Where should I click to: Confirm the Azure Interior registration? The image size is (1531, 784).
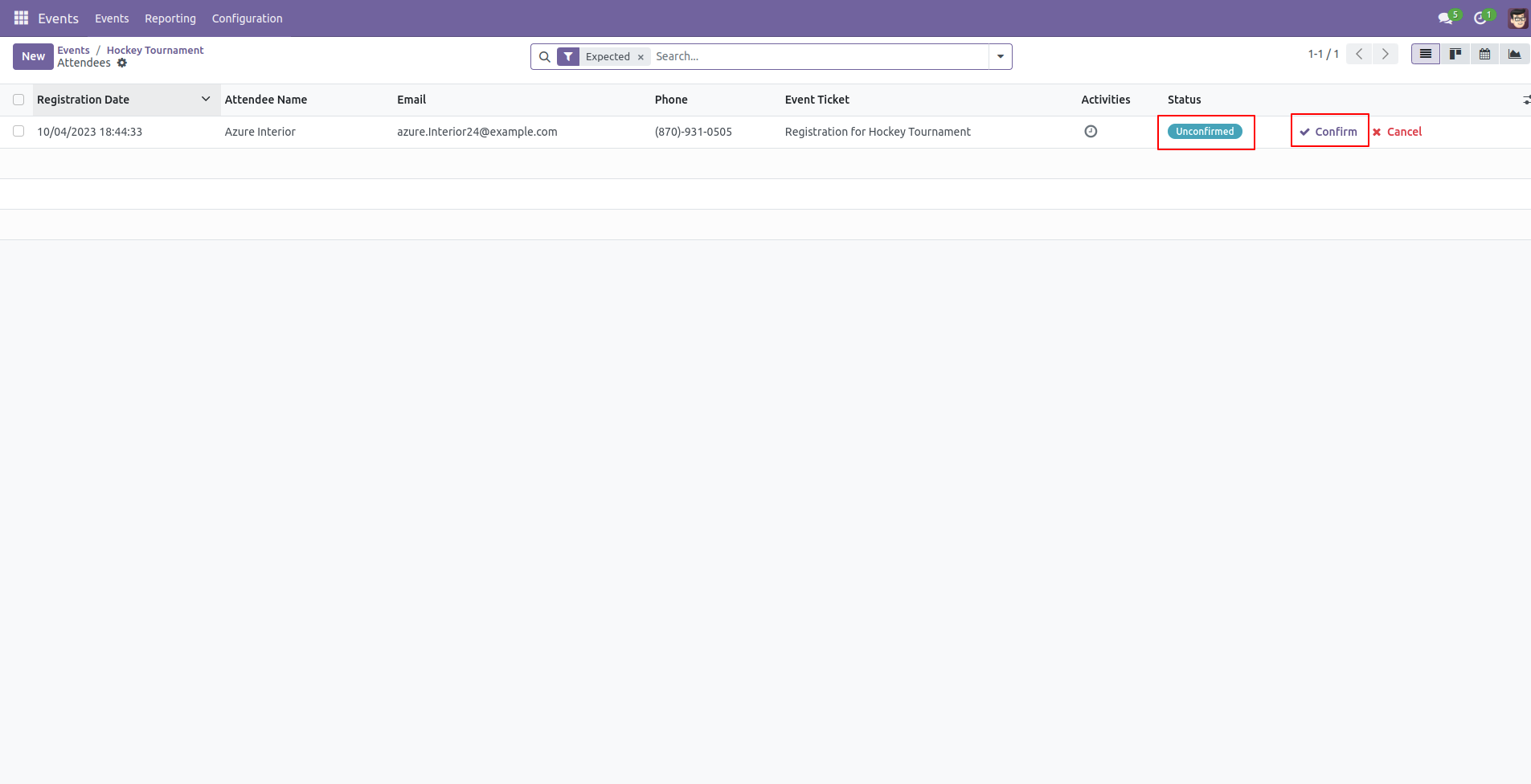pyautogui.click(x=1328, y=132)
